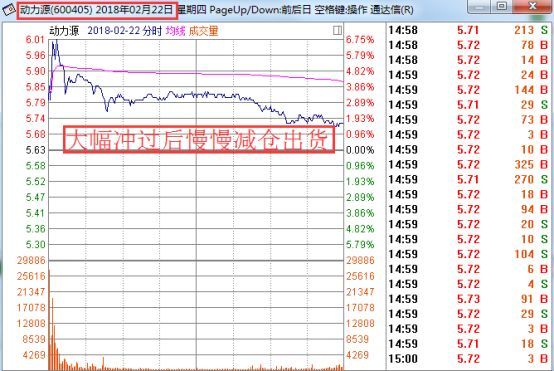
Task: Minimize the stock window
Action: pyautogui.click(x=480, y=6)
